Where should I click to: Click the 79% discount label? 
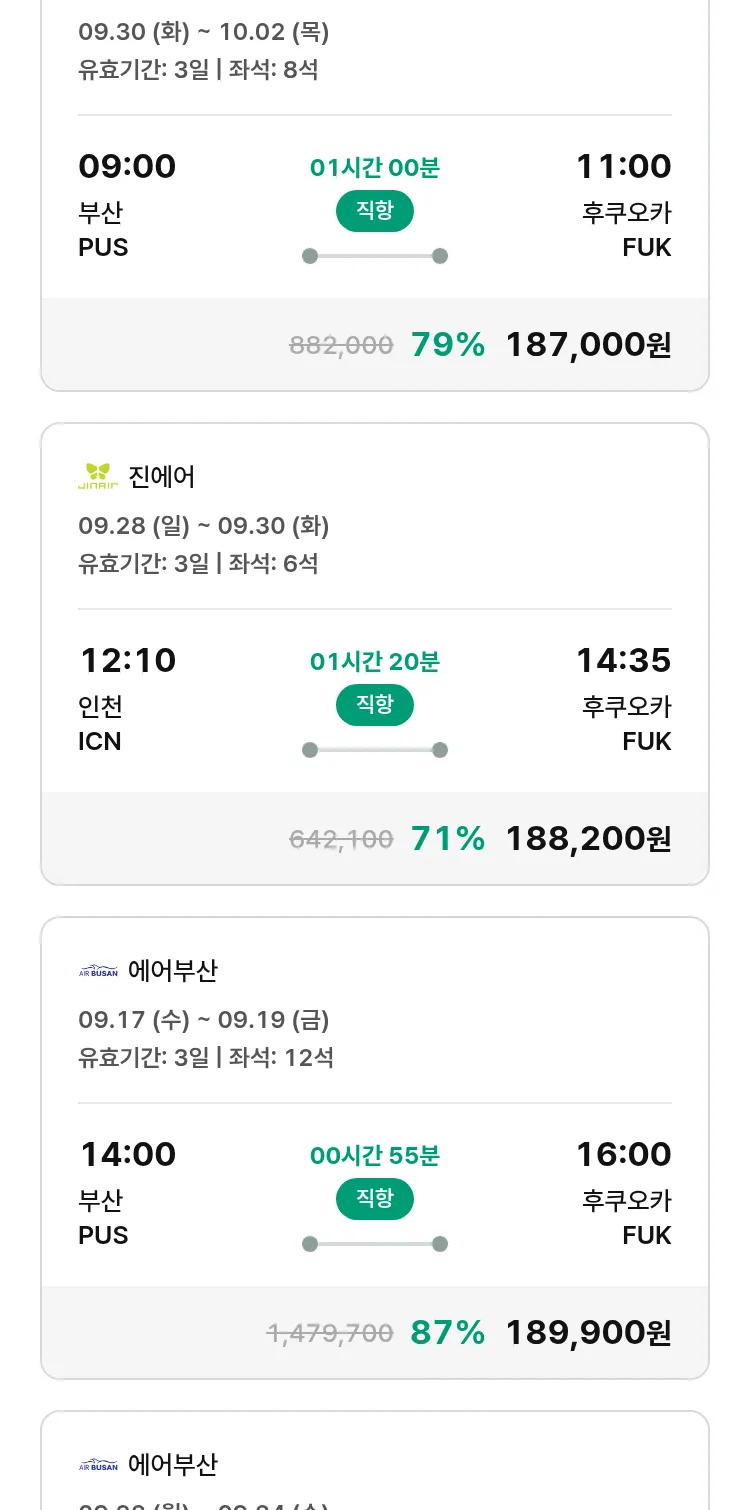447,345
